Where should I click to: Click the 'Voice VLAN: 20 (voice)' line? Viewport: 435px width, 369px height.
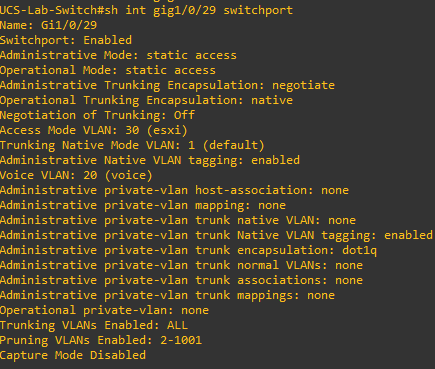point(76,175)
